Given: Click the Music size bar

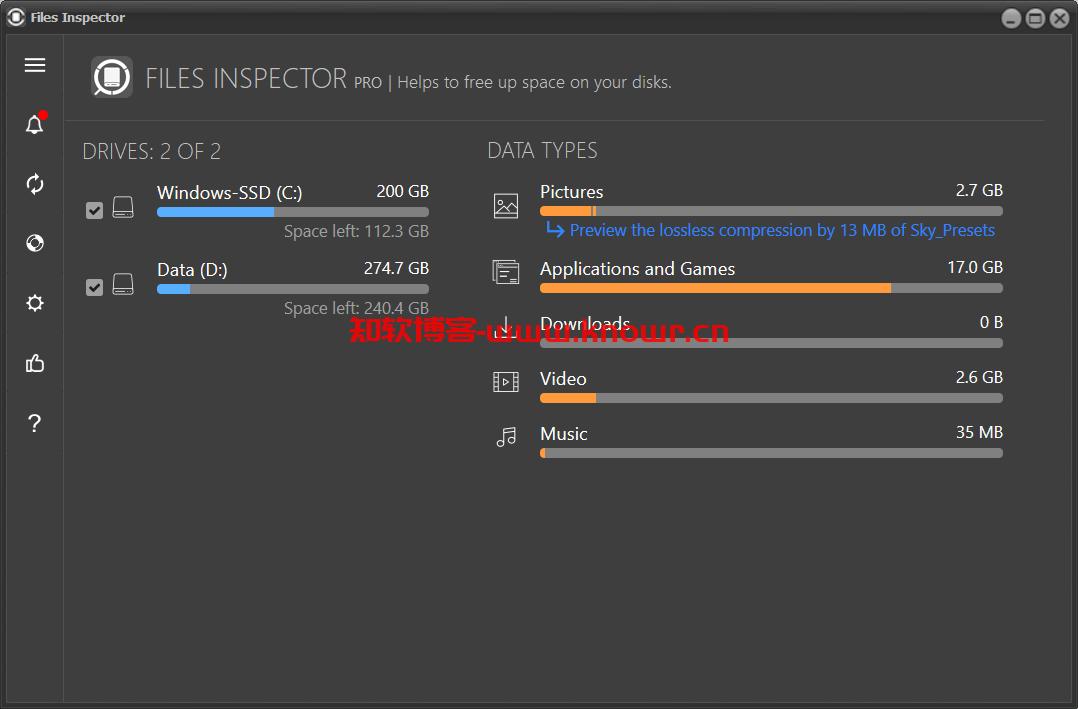Looking at the screenshot, I should coord(771,453).
